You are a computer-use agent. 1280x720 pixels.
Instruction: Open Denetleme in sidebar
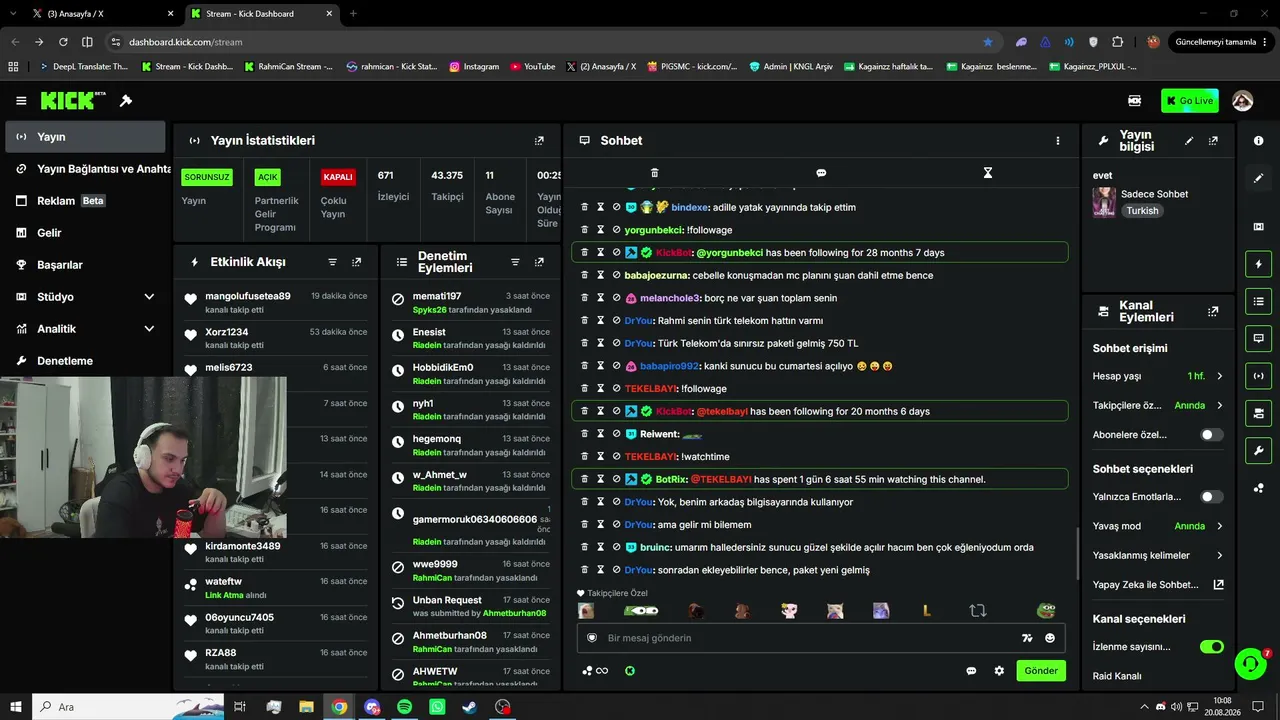pyautogui.click(x=84, y=361)
